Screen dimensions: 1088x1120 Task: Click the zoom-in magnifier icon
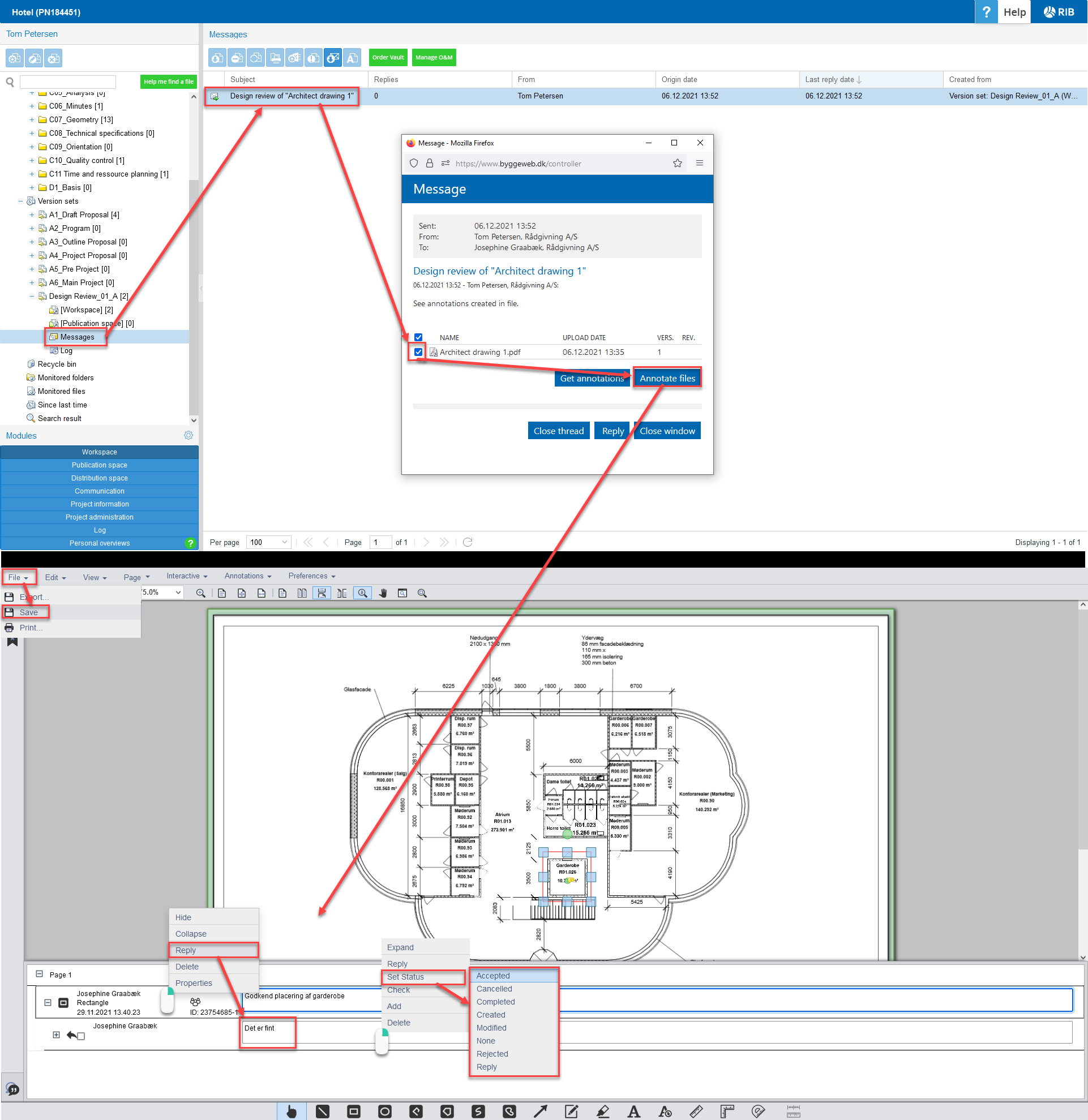200,593
